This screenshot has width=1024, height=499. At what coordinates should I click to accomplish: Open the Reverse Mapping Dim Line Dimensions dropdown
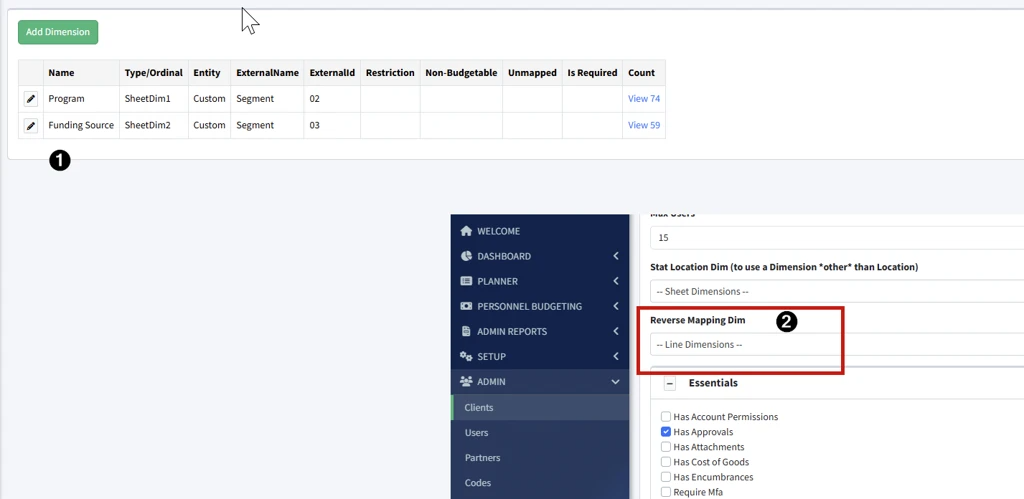click(837, 344)
